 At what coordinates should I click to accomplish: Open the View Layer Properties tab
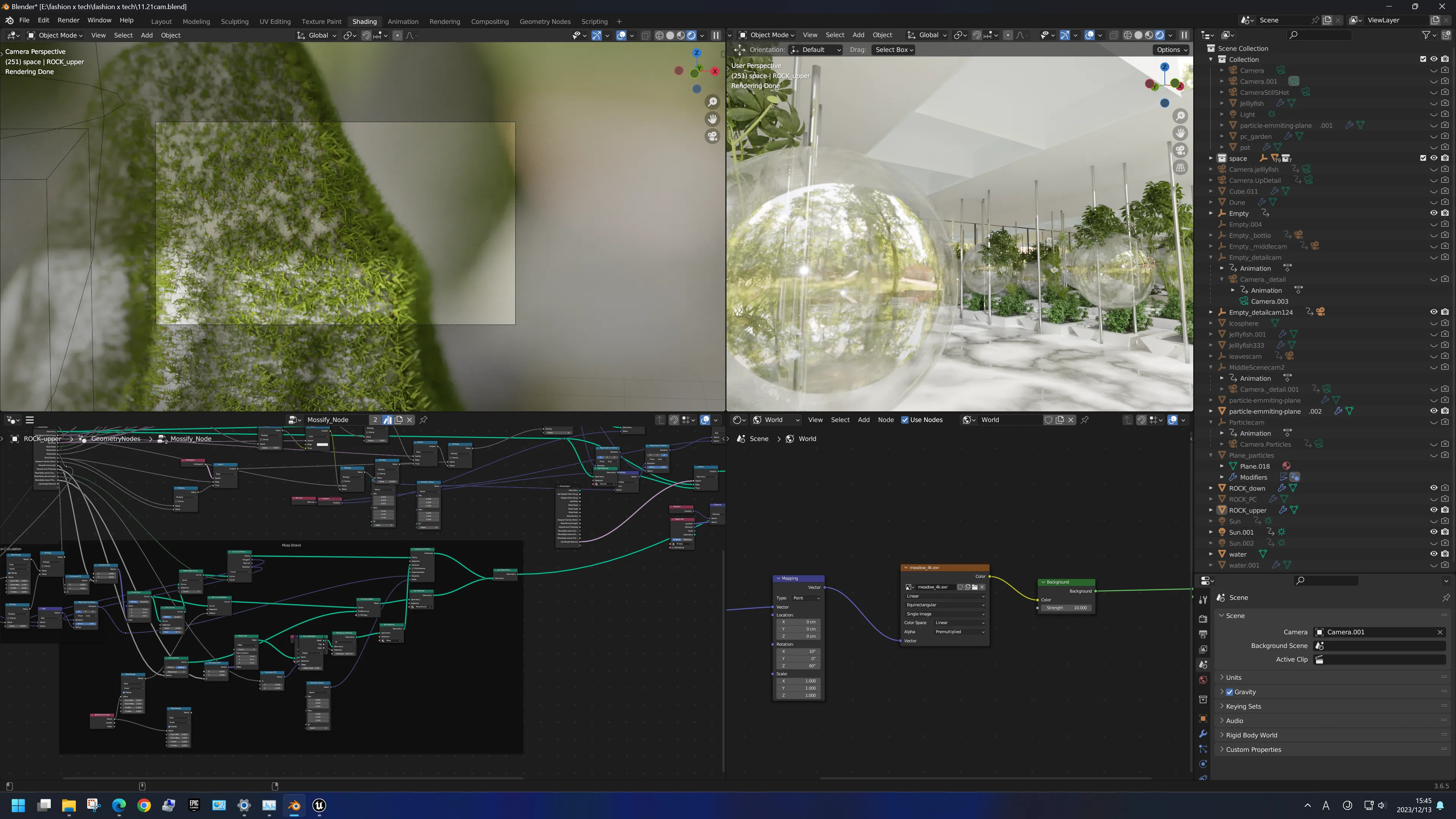1203,648
